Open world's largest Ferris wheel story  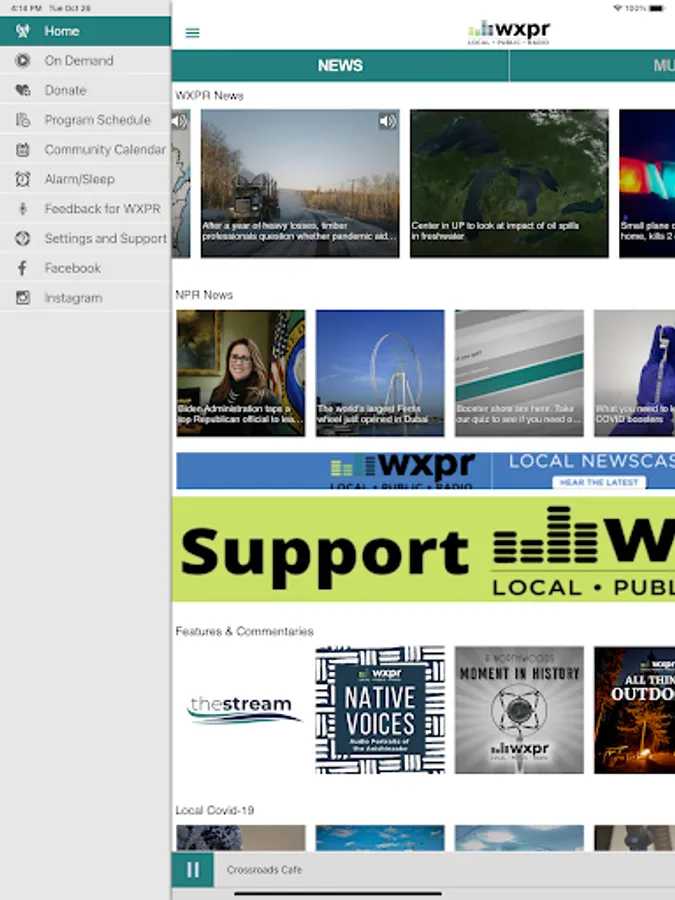point(380,373)
